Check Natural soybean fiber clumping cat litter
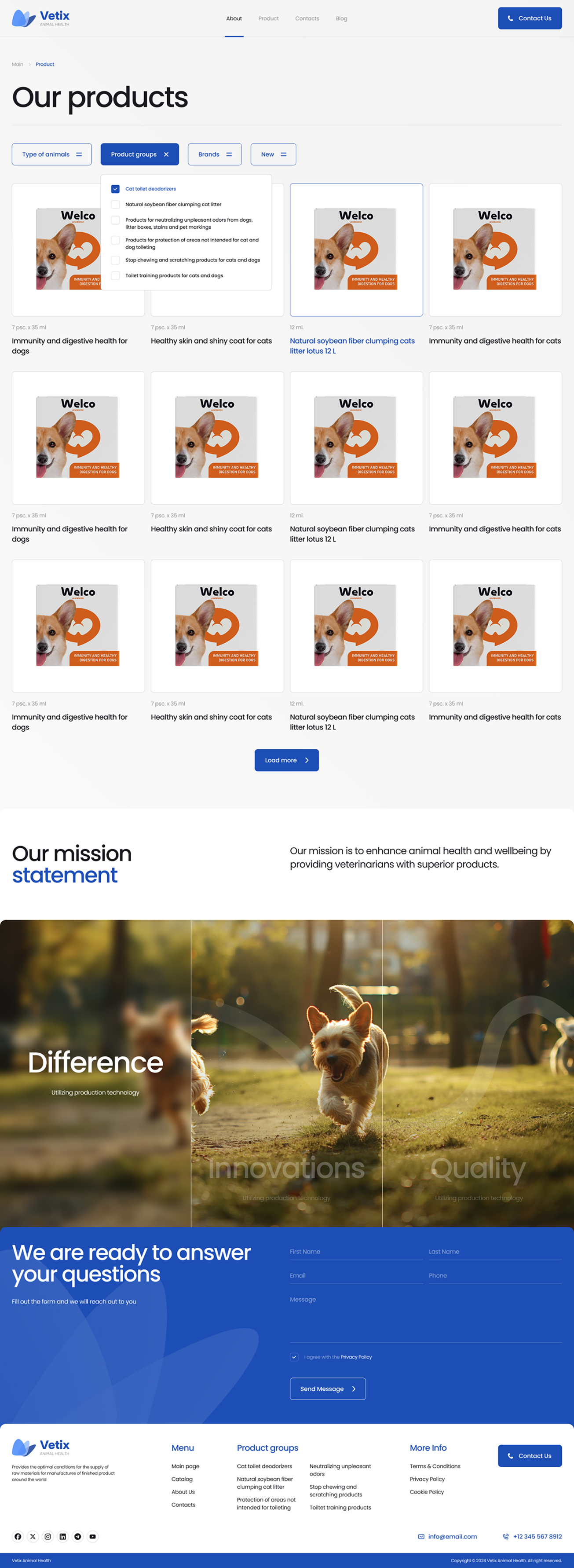The height and width of the screenshot is (1568, 574). [x=115, y=205]
